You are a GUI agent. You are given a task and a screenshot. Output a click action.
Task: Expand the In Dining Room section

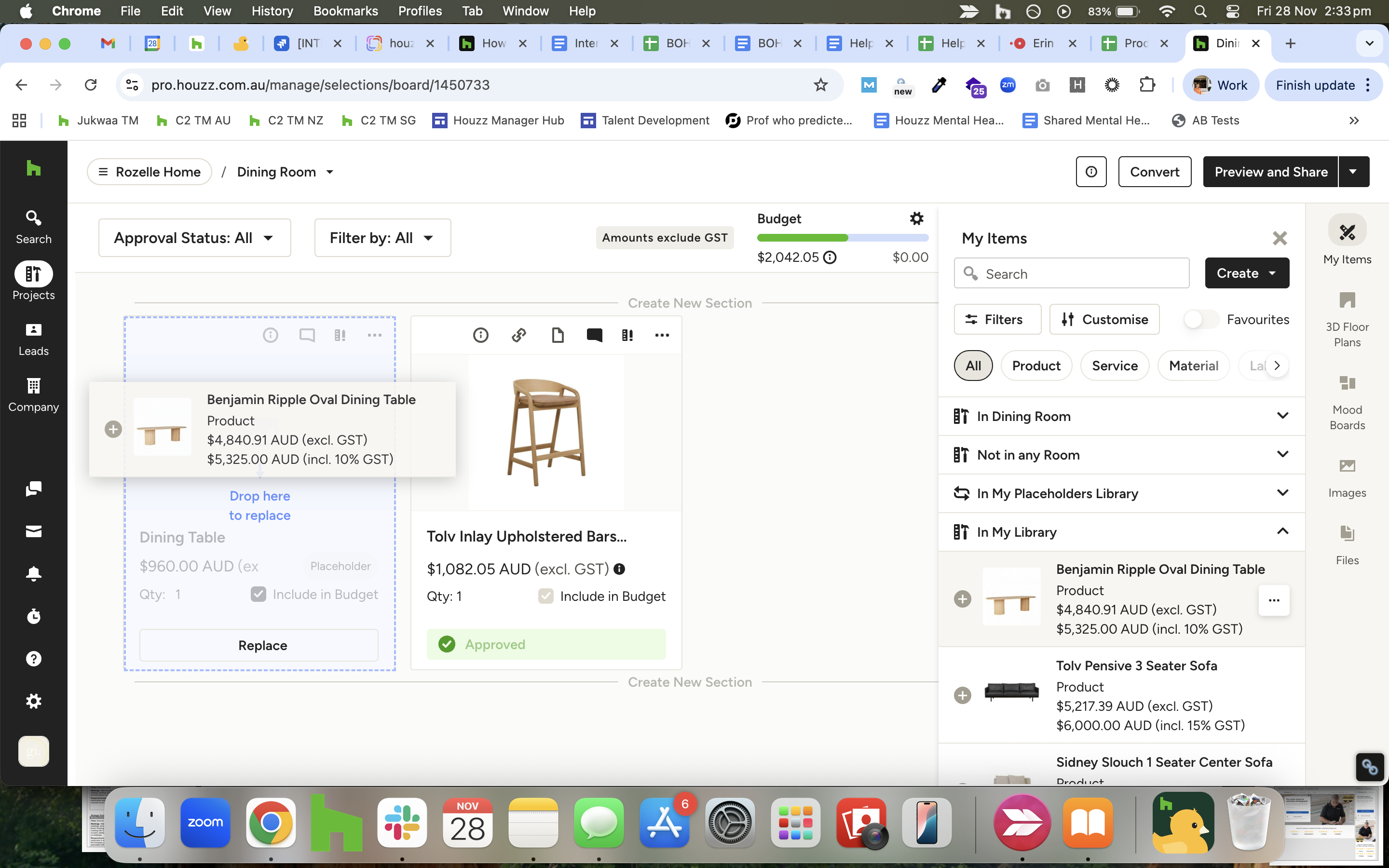[1121, 416]
